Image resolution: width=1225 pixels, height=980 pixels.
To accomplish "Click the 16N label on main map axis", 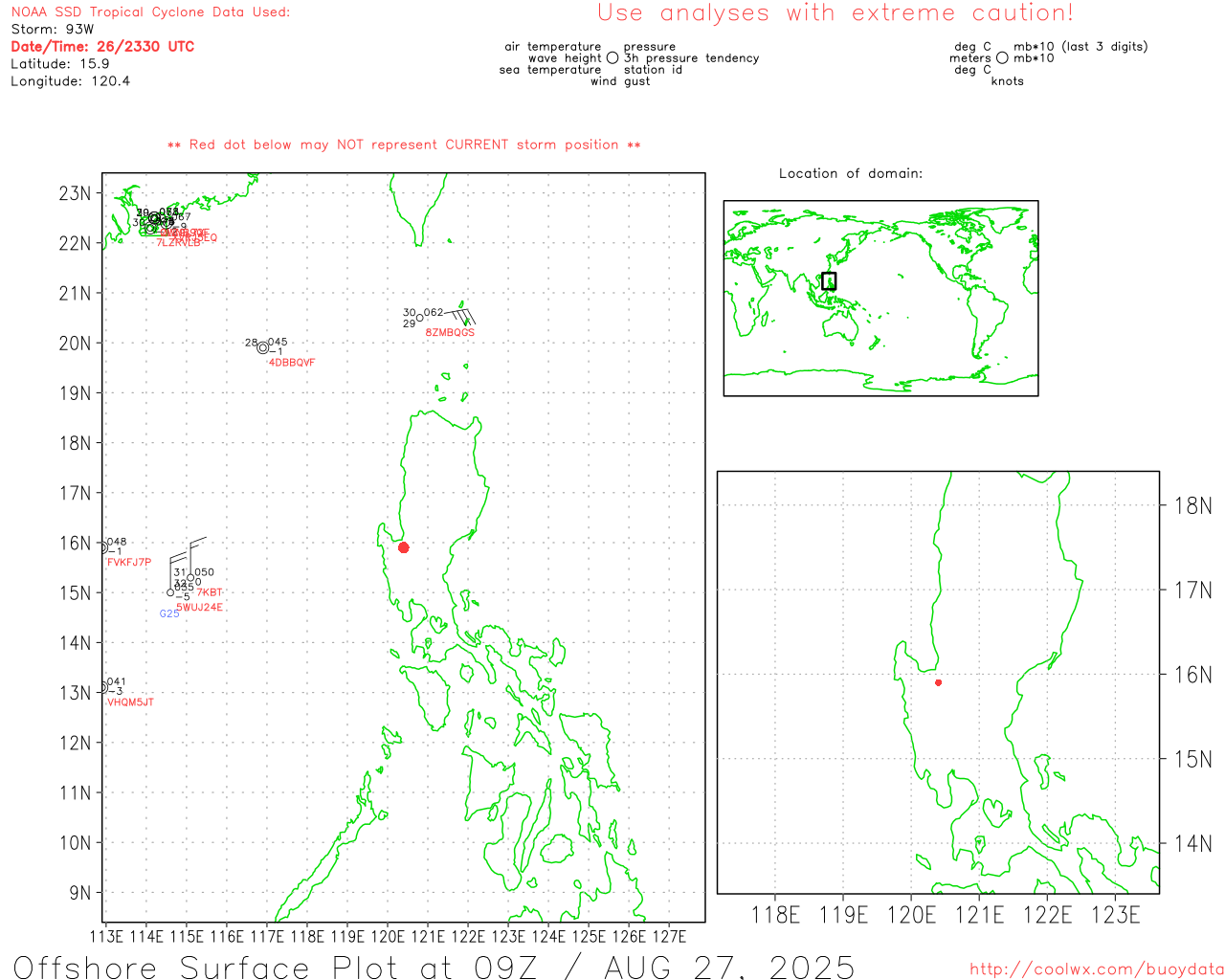I will tap(75, 544).
